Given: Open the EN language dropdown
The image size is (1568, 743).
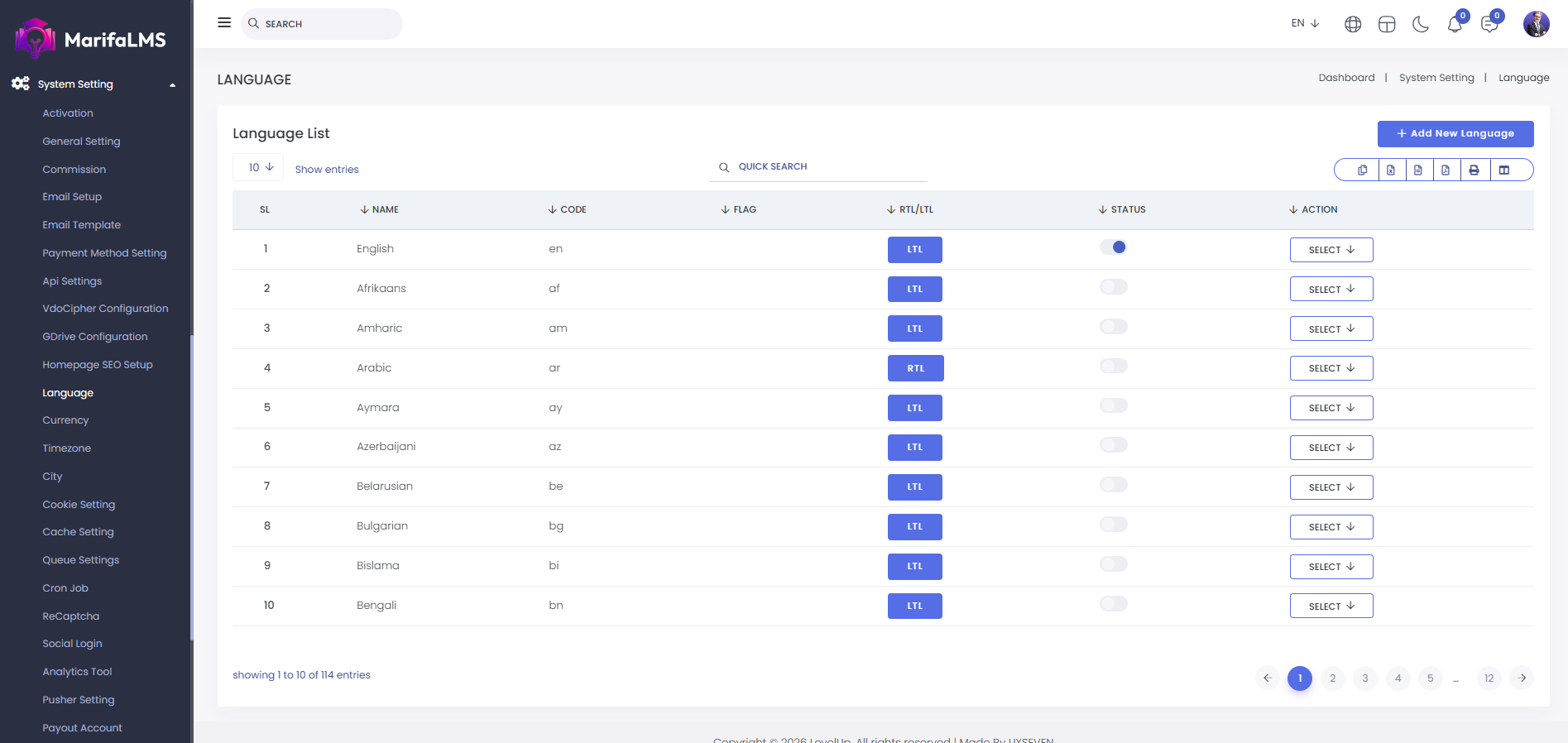Looking at the screenshot, I should click(x=1305, y=23).
